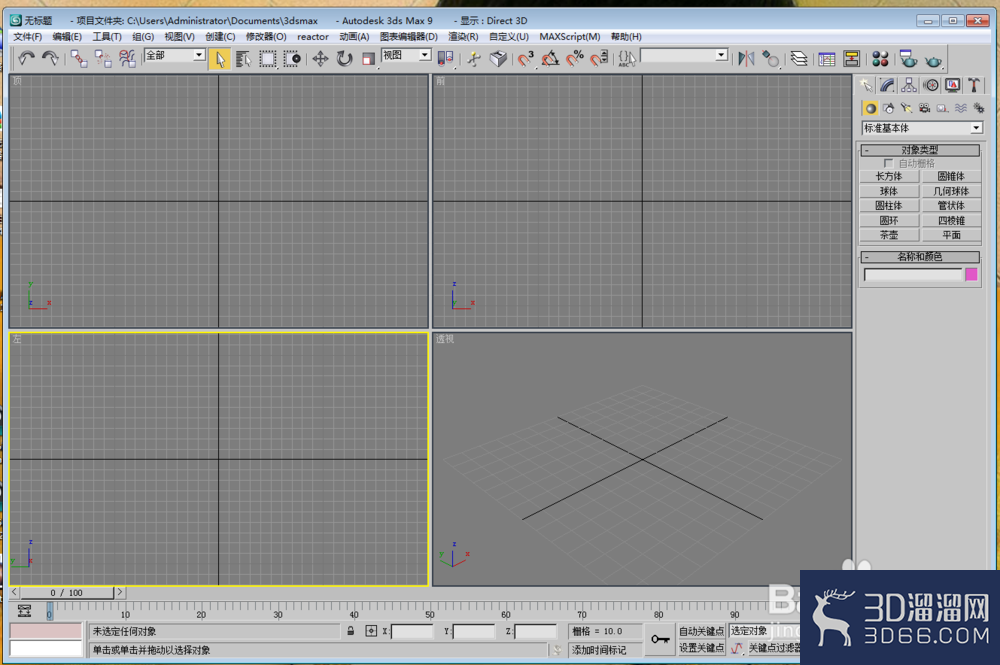The image size is (1000, 665).
Task: Select the Unlink Selection tool
Action: click(103, 59)
